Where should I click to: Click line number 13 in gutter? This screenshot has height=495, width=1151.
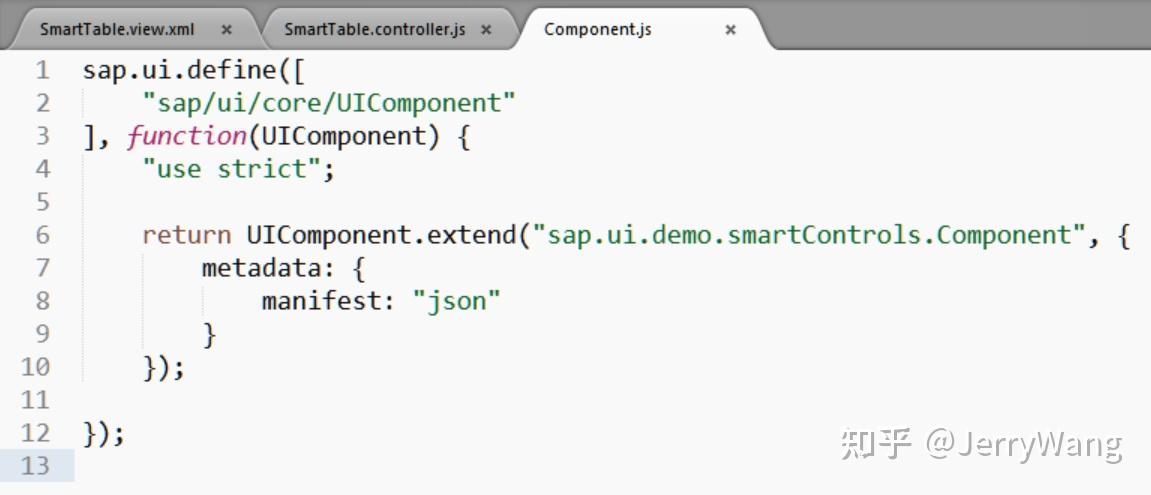tap(35, 466)
